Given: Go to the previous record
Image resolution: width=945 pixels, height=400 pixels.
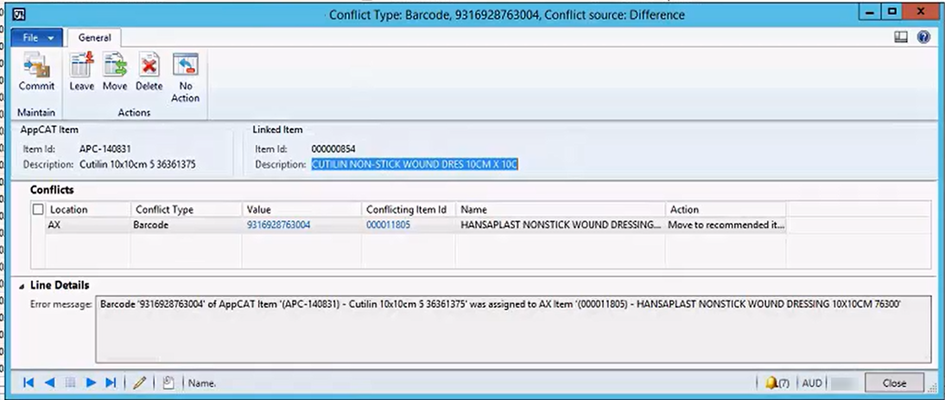Looking at the screenshot, I should click(49, 383).
